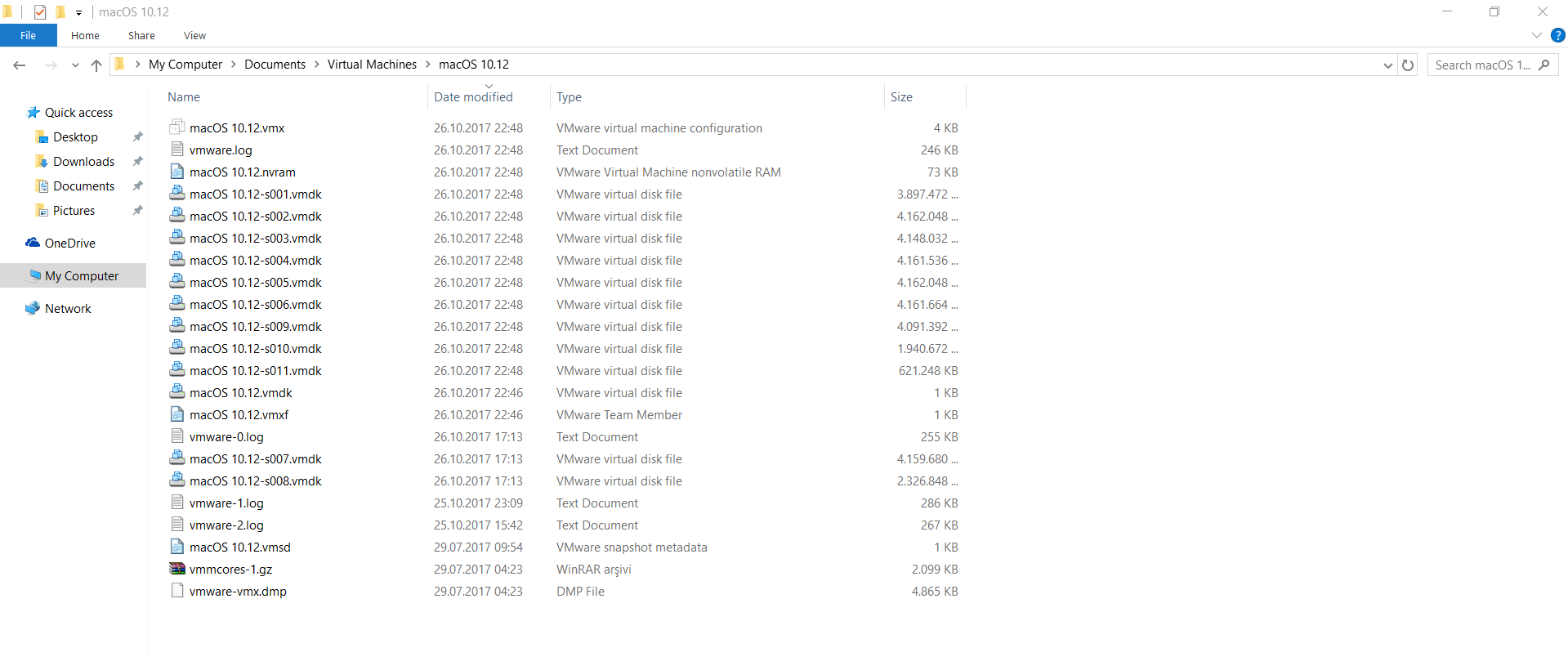
Task: Click the vmware-2.log document icon
Action: pyautogui.click(x=177, y=524)
